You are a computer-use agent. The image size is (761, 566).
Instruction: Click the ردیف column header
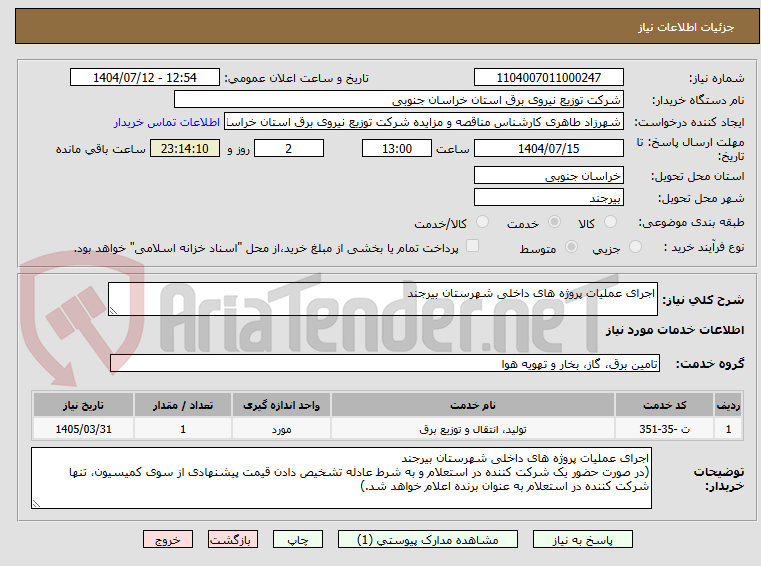728,405
